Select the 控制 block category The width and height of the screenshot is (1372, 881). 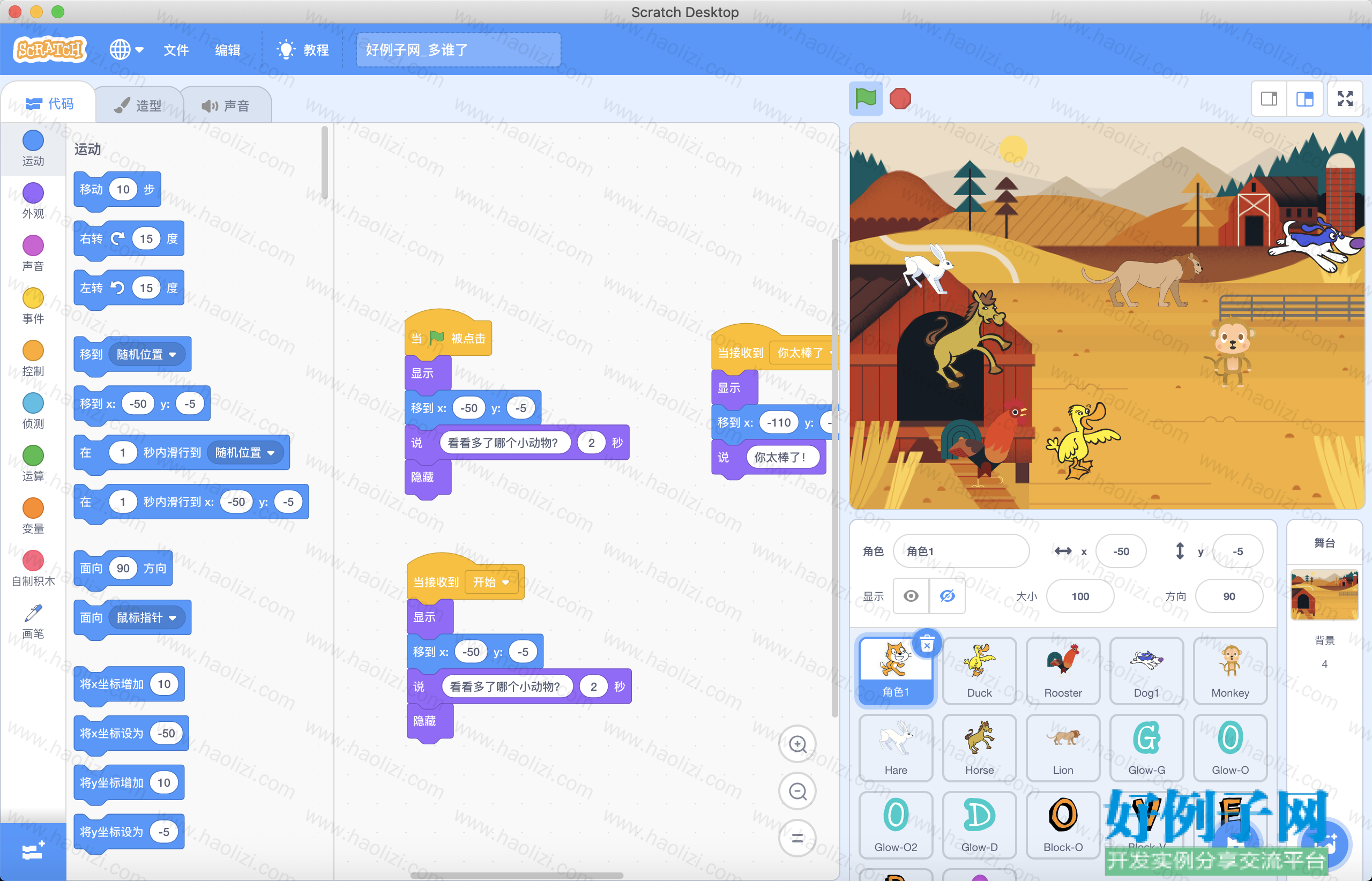[x=33, y=359]
